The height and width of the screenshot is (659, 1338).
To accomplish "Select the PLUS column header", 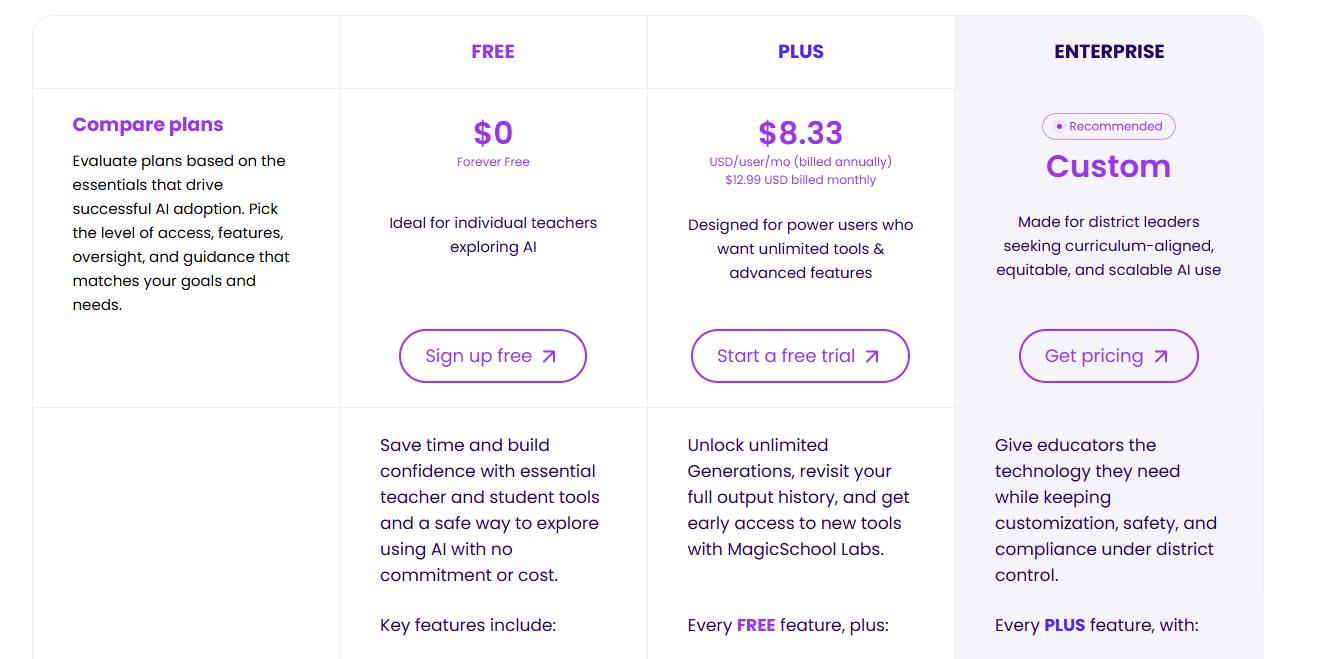I will point(800,51).
